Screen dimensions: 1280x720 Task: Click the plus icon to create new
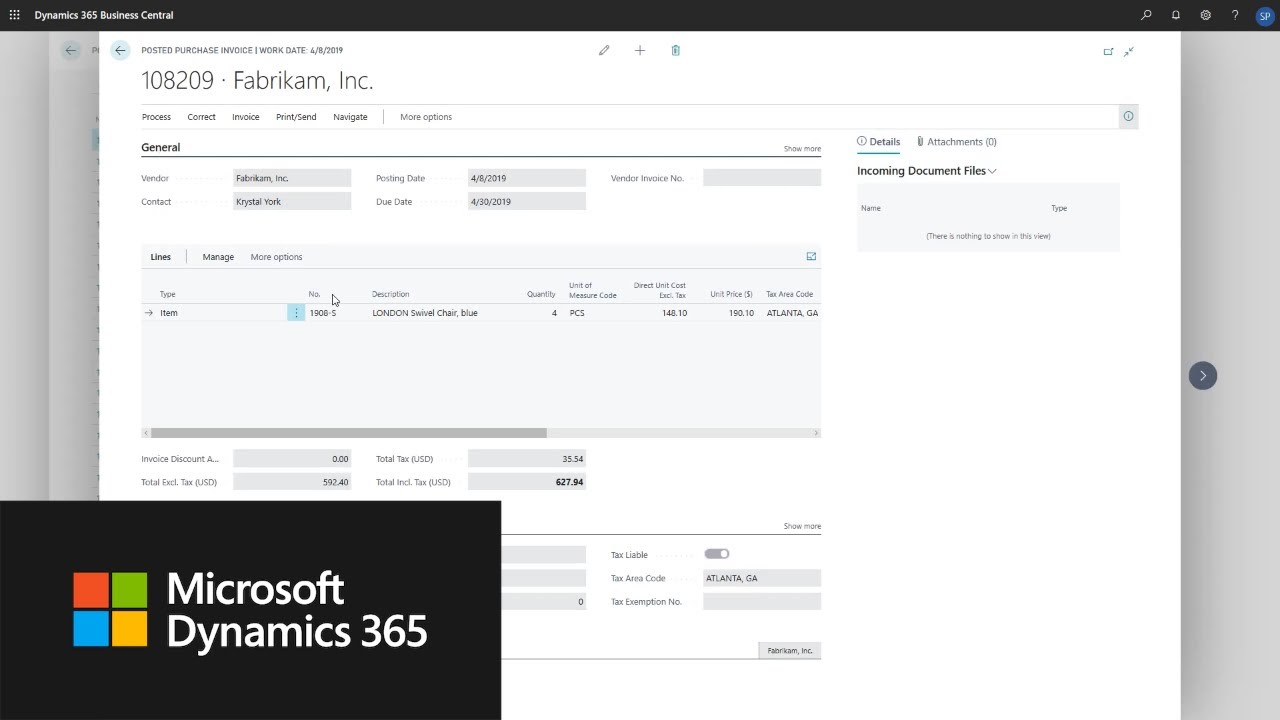pyautogui.click(x=640, y=50)
